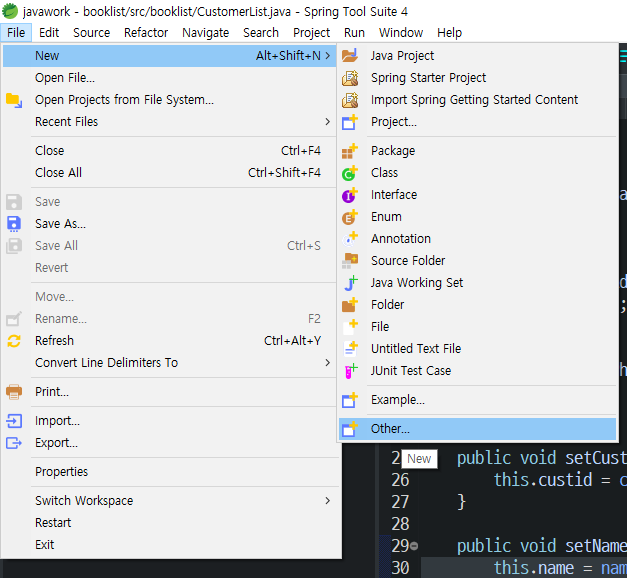Click the Print printer icon
Image resolution: width=627 pixels, height=578 pixels.
14,392
